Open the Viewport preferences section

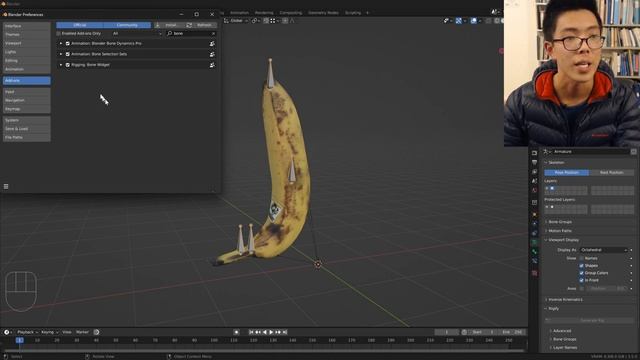(x=27, y=43)
